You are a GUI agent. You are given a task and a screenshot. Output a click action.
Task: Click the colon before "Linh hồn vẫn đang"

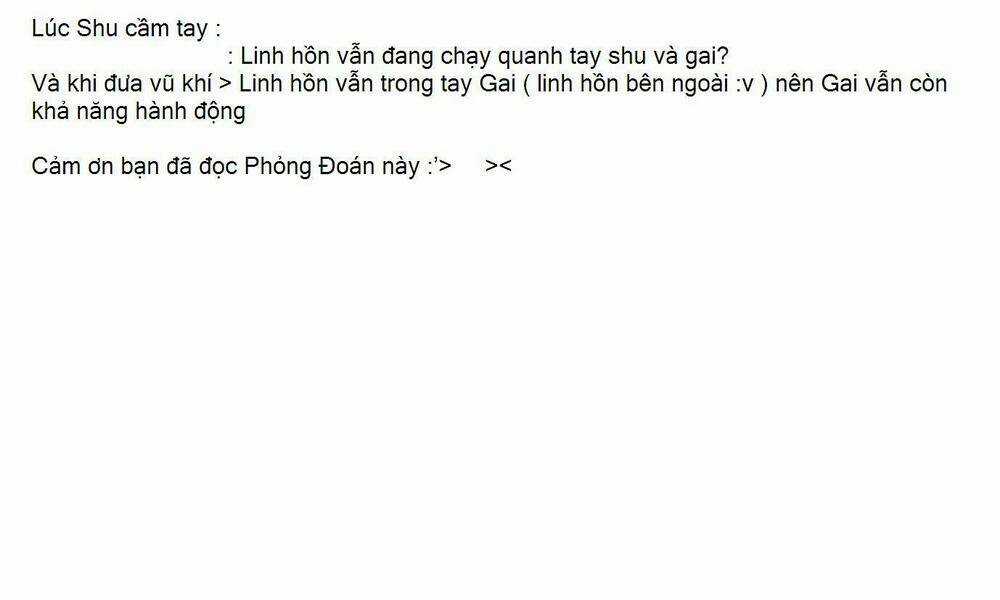tap(230, 59)
